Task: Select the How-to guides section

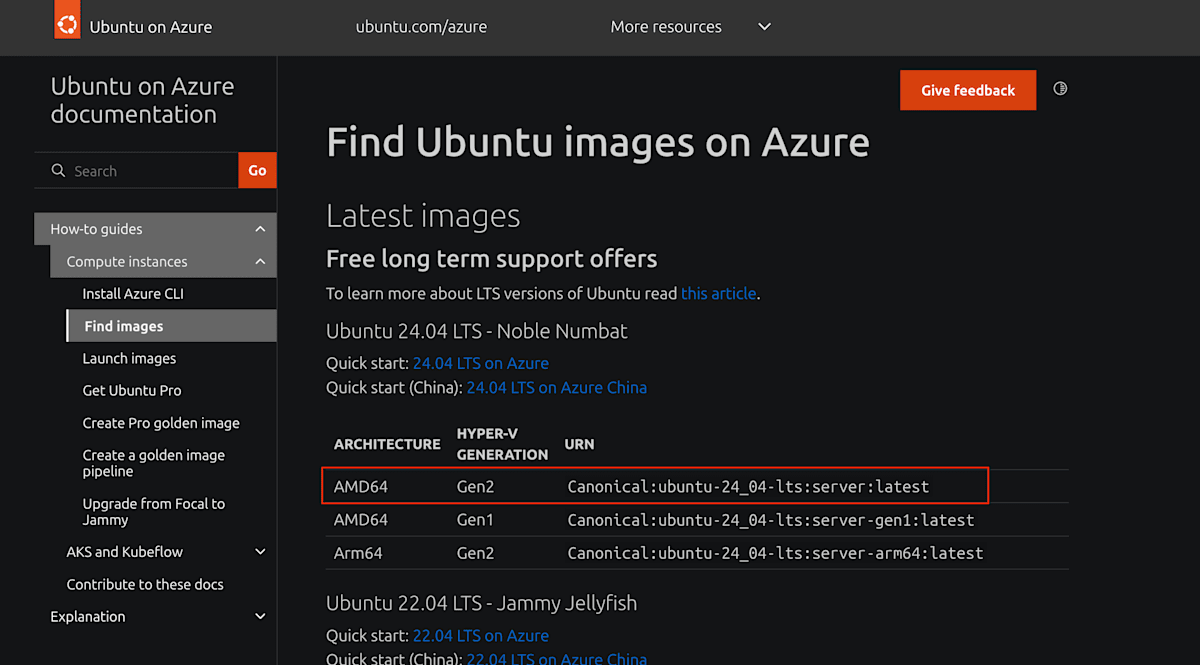Action: click(96, 229)
